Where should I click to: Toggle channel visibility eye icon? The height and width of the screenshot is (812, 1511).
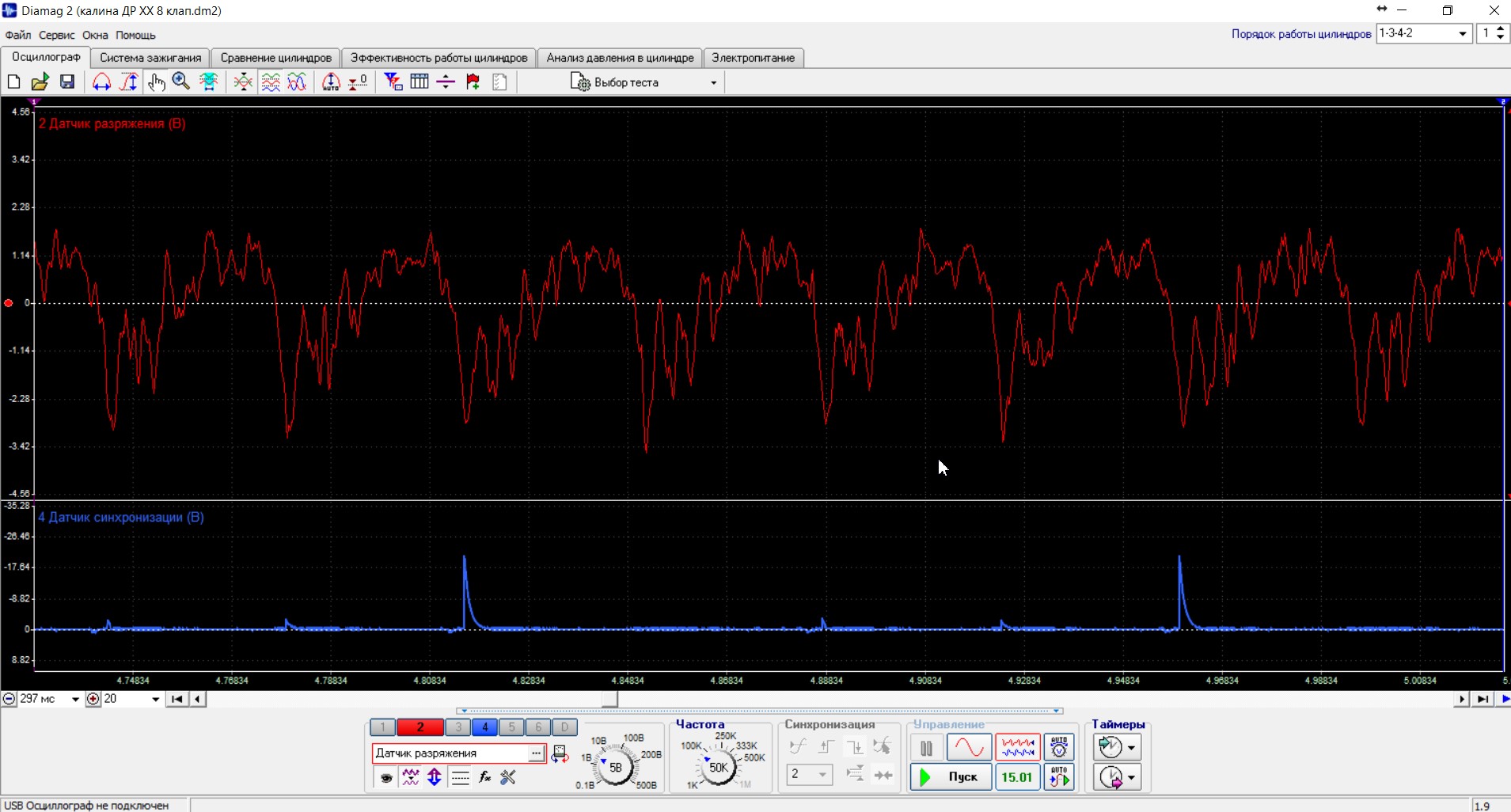[385, 777]
